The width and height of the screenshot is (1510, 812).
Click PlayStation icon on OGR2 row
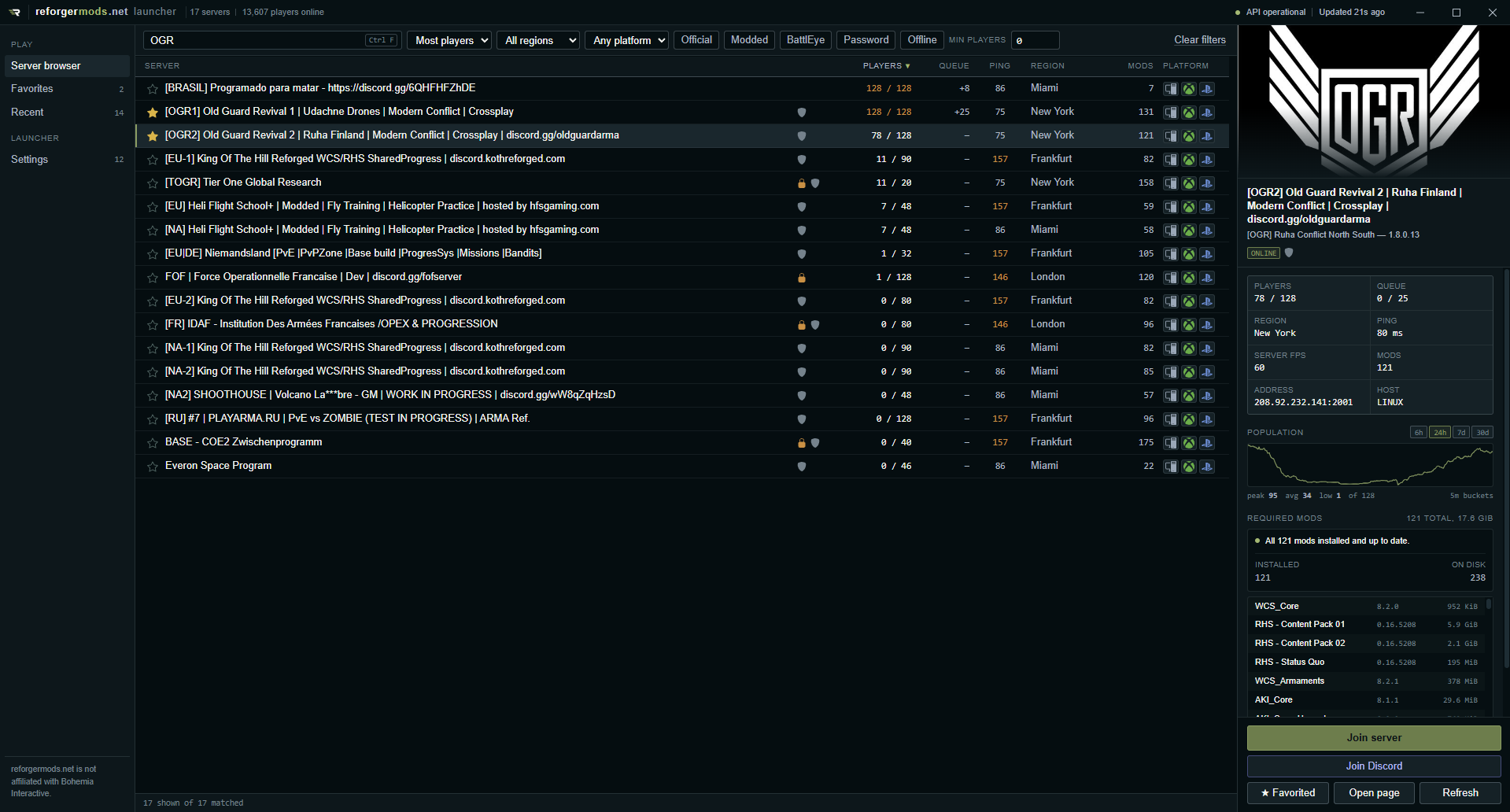point(1207,136)
